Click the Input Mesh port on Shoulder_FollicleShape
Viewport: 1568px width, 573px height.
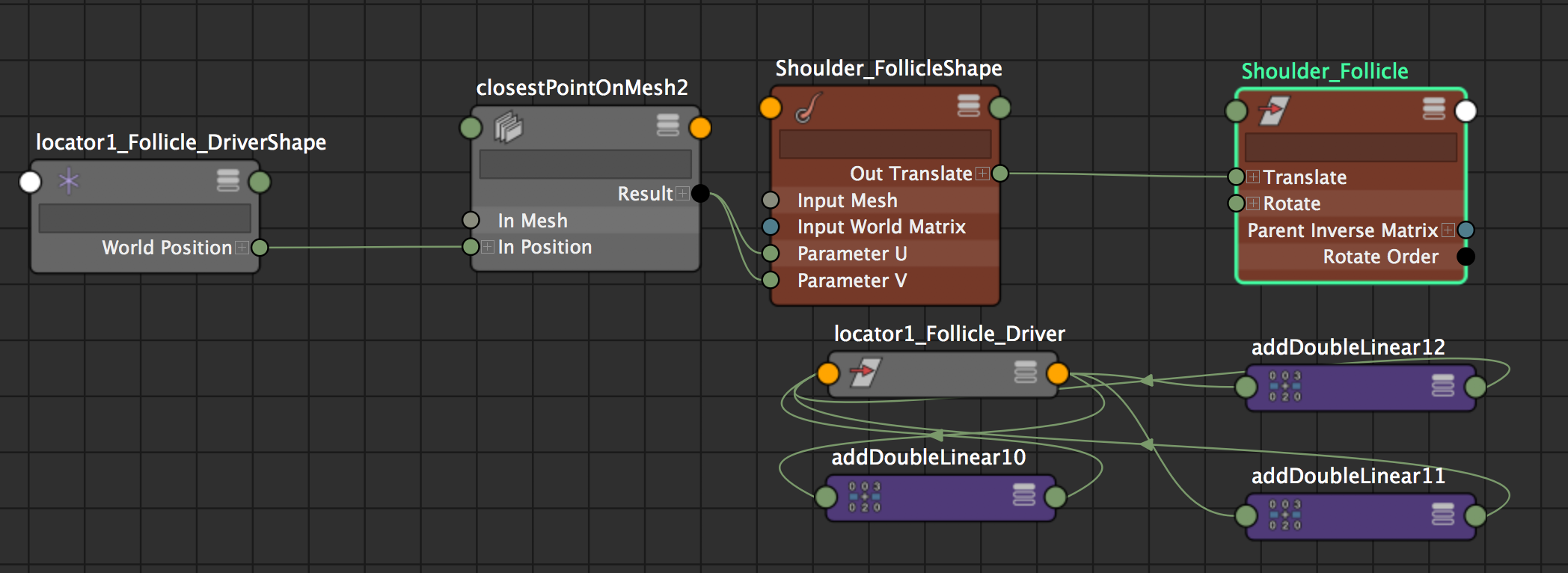tap(771, 200)
